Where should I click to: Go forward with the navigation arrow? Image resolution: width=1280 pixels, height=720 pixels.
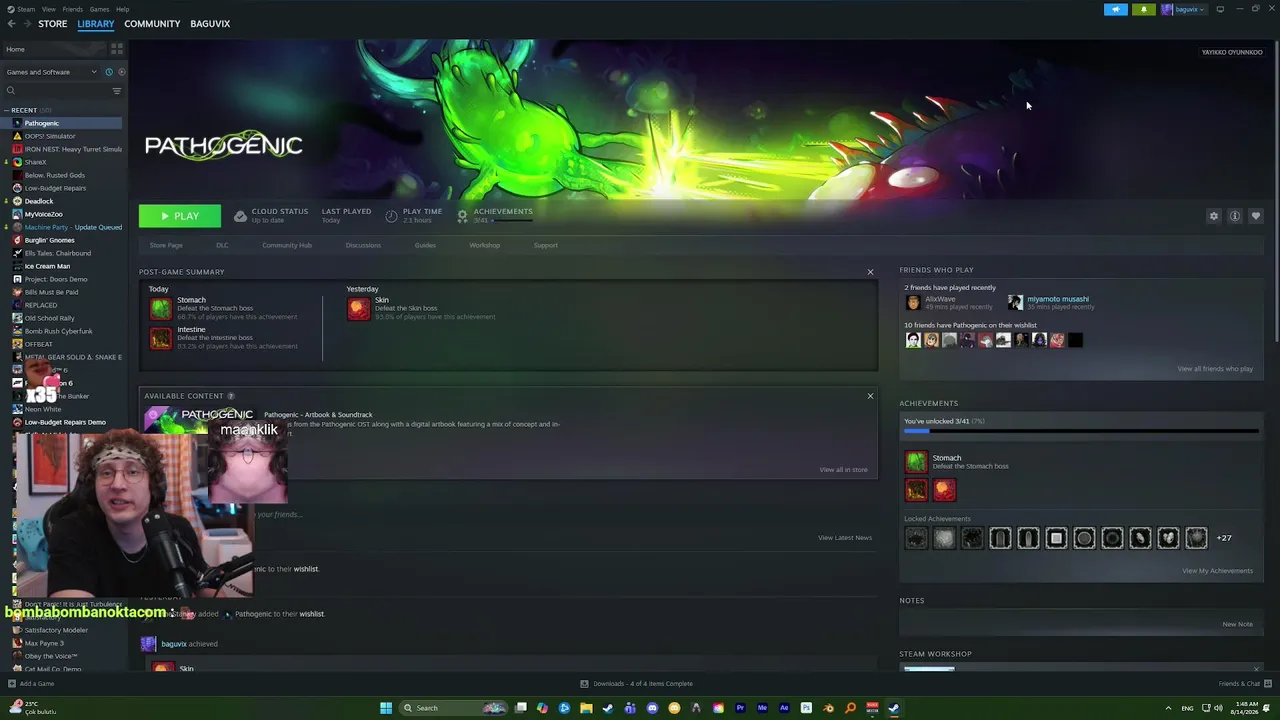point(26,24)
